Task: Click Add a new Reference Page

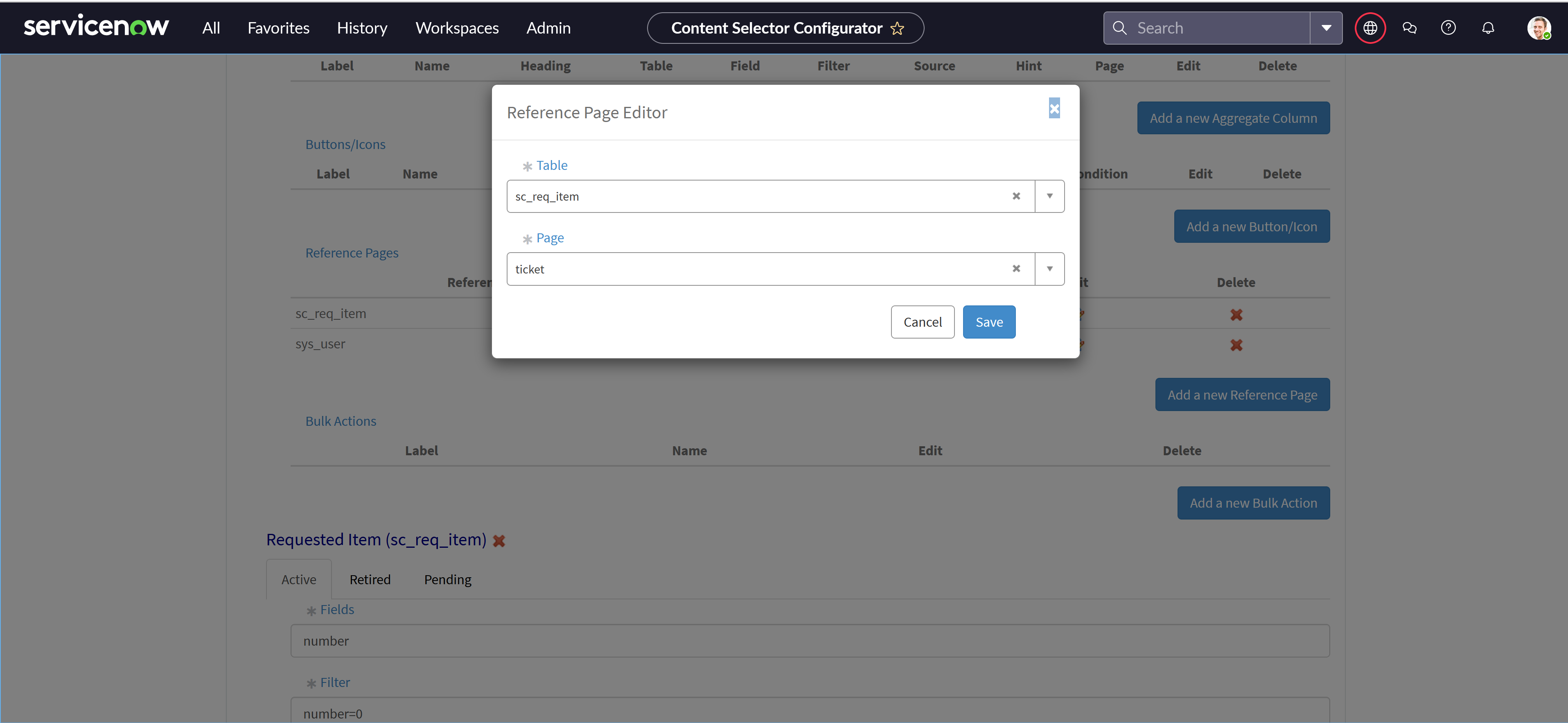Action: click(1242, 394)
